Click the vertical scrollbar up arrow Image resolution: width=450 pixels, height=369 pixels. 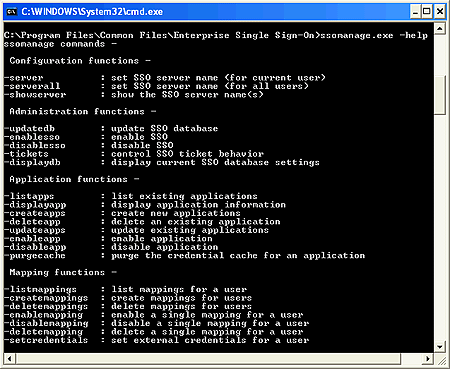440,28
